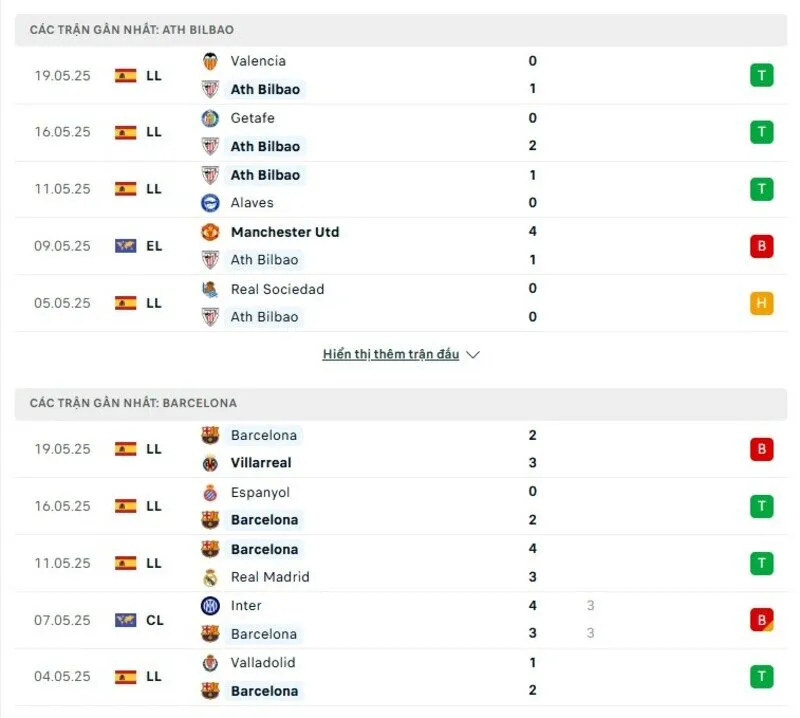Click the Các trận gần nhất: Ath Bilbao header
The height and width of the screenshot is (718, 800).
132,30
